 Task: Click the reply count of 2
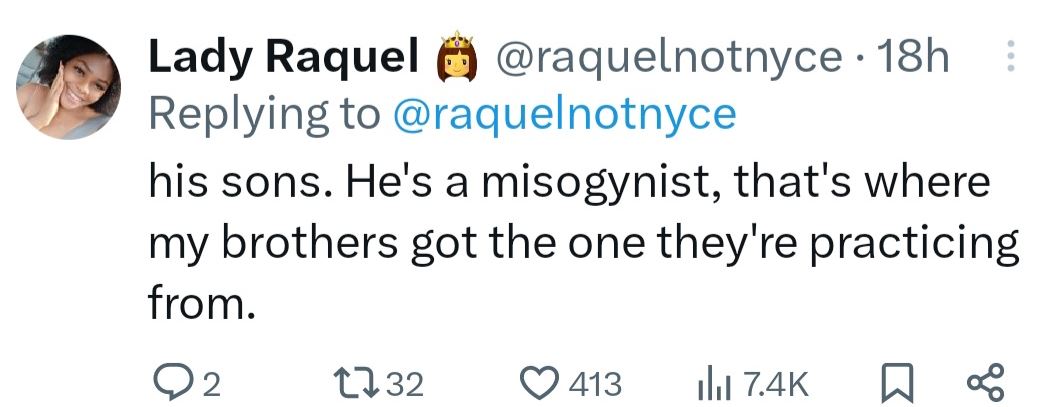[x=211, y=383]
